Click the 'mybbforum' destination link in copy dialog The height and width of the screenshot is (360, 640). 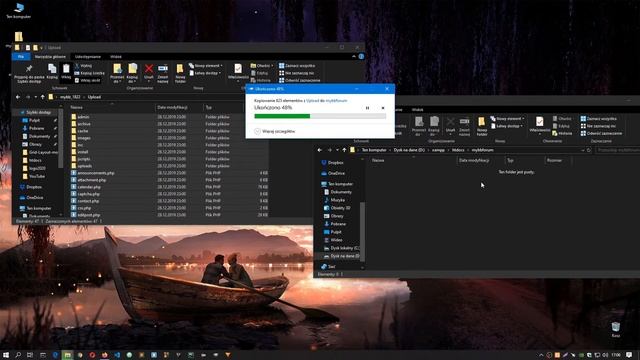[x=336, y=100]
